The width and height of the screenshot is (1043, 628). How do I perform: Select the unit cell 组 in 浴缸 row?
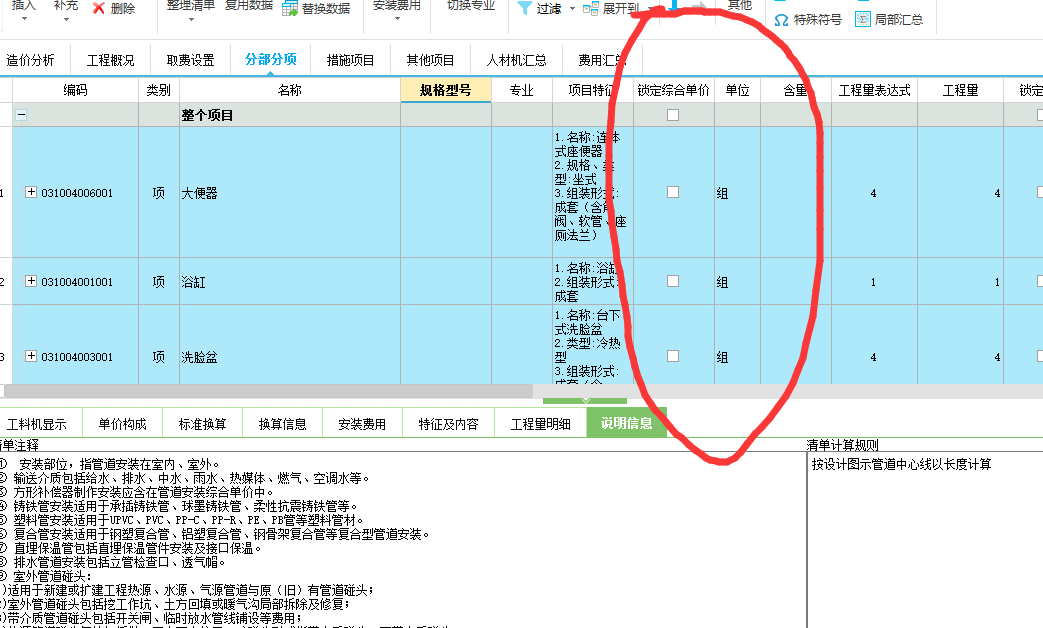click(737, 281)
